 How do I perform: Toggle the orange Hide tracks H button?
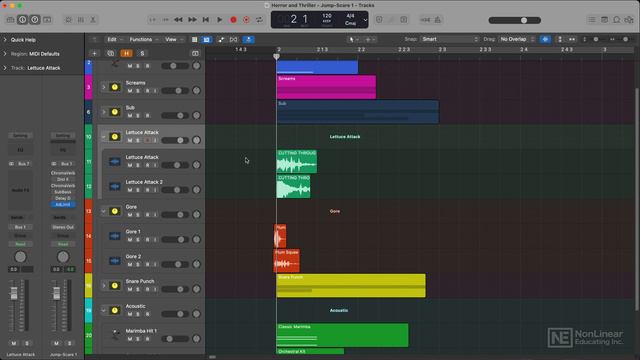[x=127, y=53]
